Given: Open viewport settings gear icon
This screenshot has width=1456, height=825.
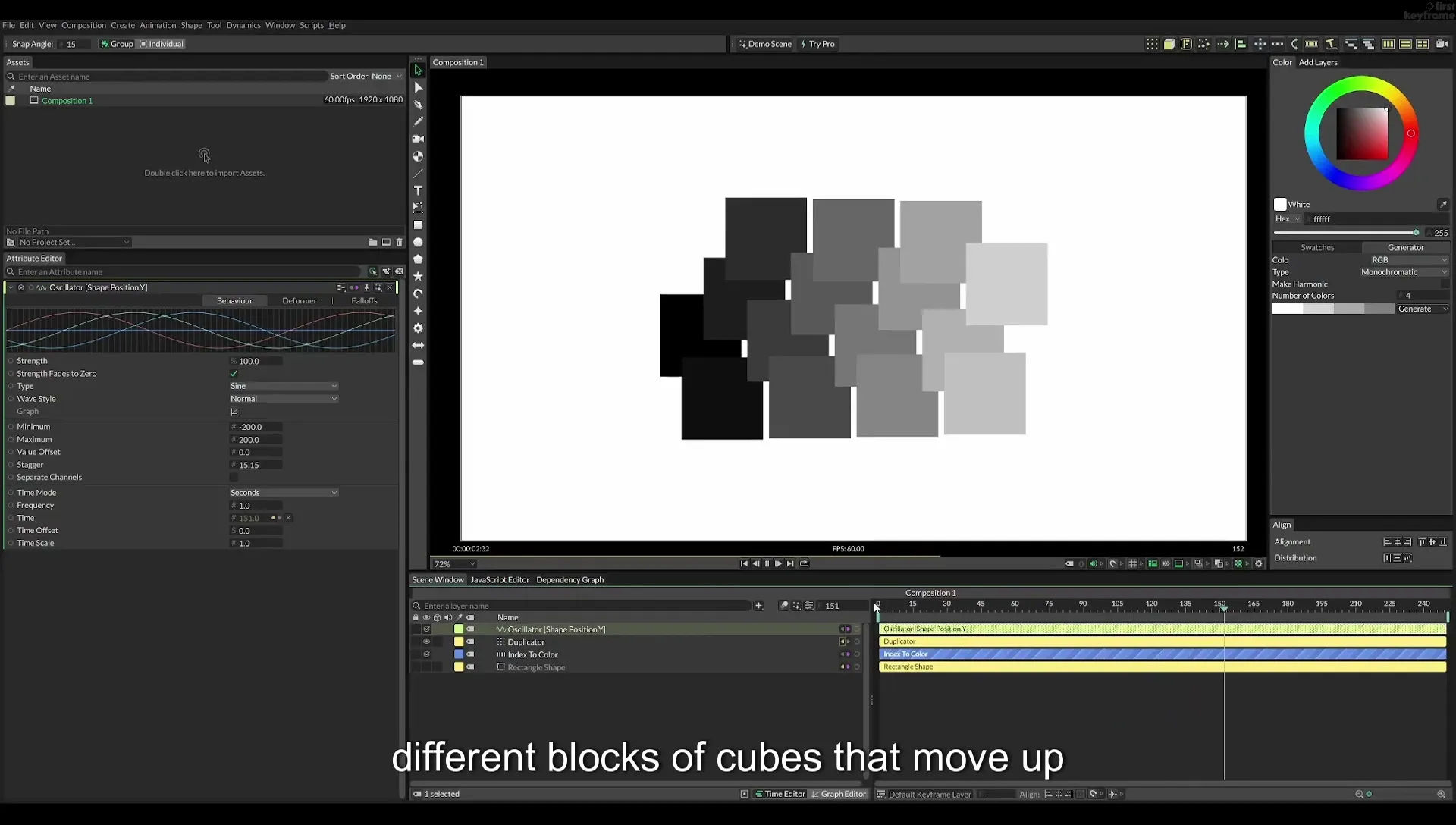Looking at the screenshot, I should coord(1259,563).
